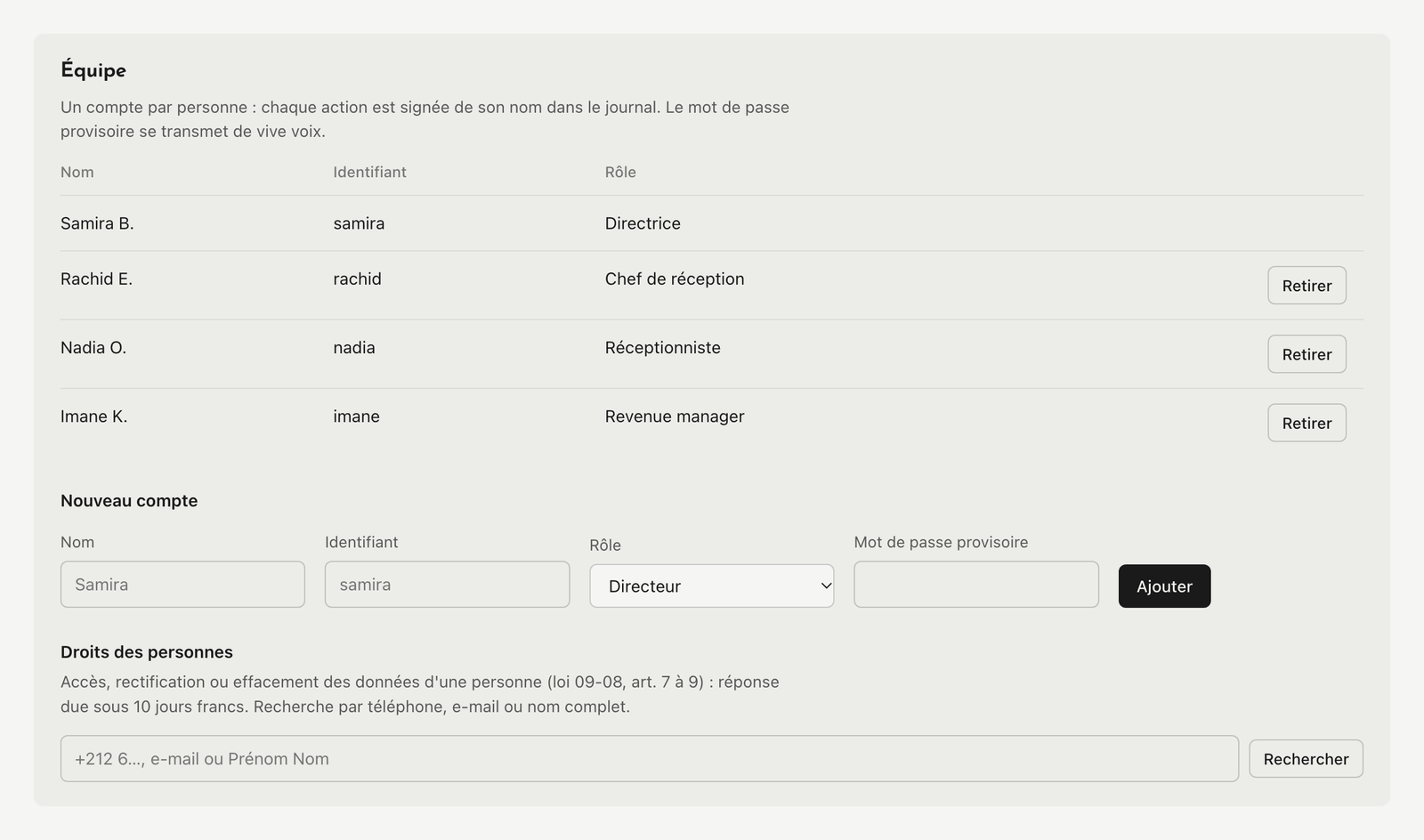Click the black Ajouter button
The image size is (1424, 840).
pos(1164,586)
